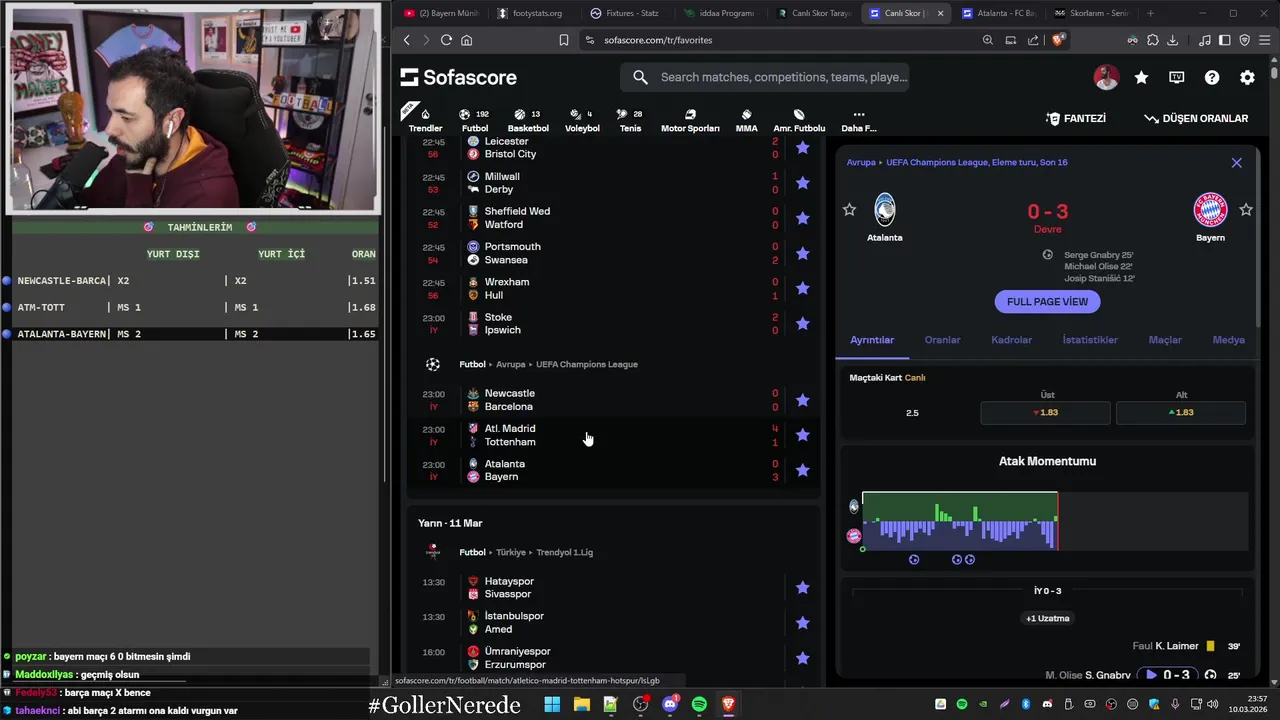Toggle favorite star for Portsmouth vs Swansea
This screenshot has height=720, width=1280.
tap(802, 253)
